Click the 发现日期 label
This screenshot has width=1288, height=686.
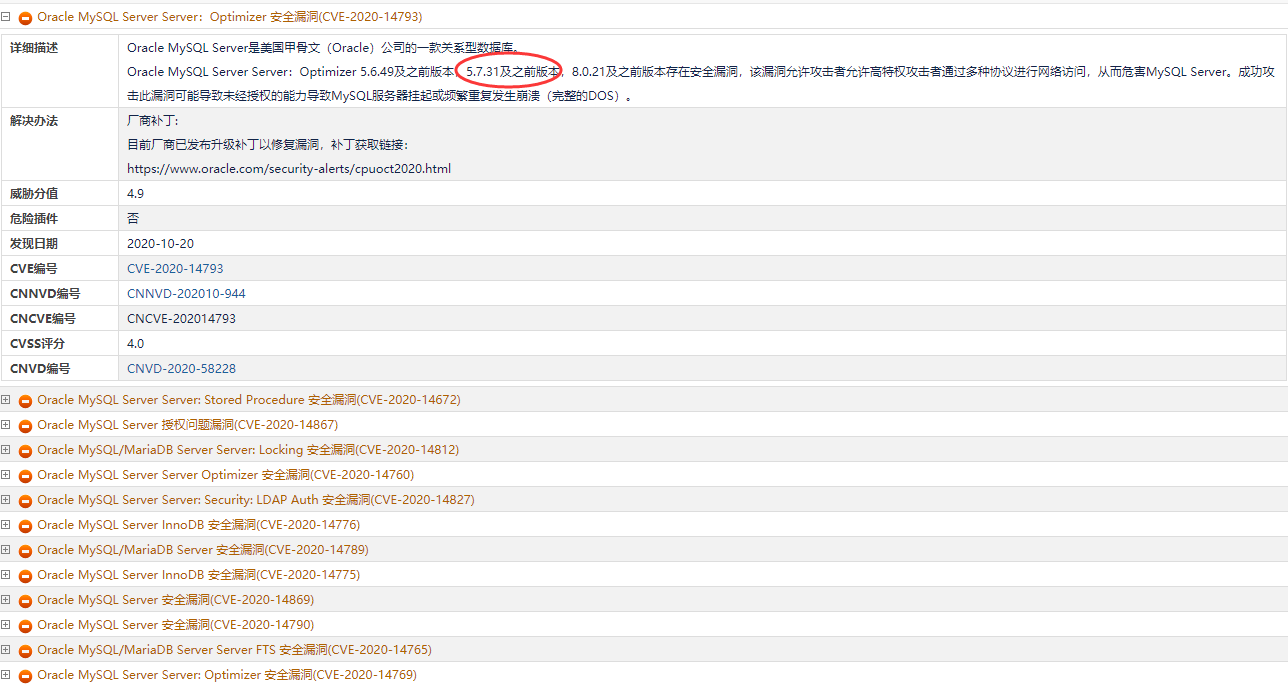[x=34, y=243]
